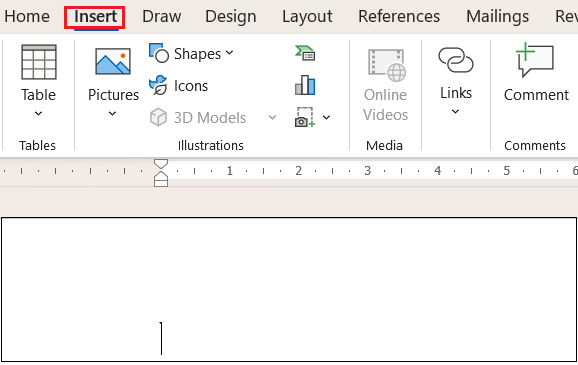Image resolution: width=578 pixels, height=365 pixels.
Task: Click the Links chain icon
Action: point(456,60)
